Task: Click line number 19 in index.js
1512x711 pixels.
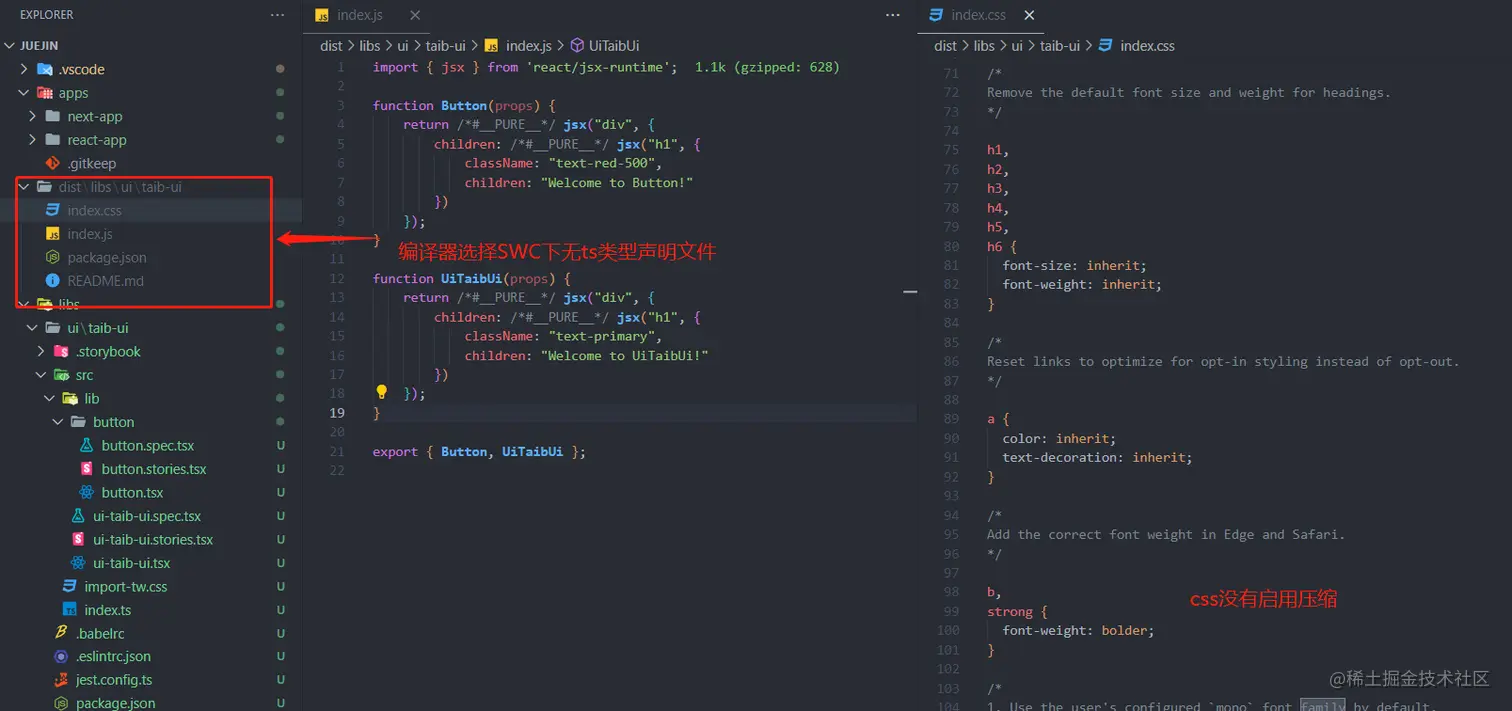Action: (337, 413)
